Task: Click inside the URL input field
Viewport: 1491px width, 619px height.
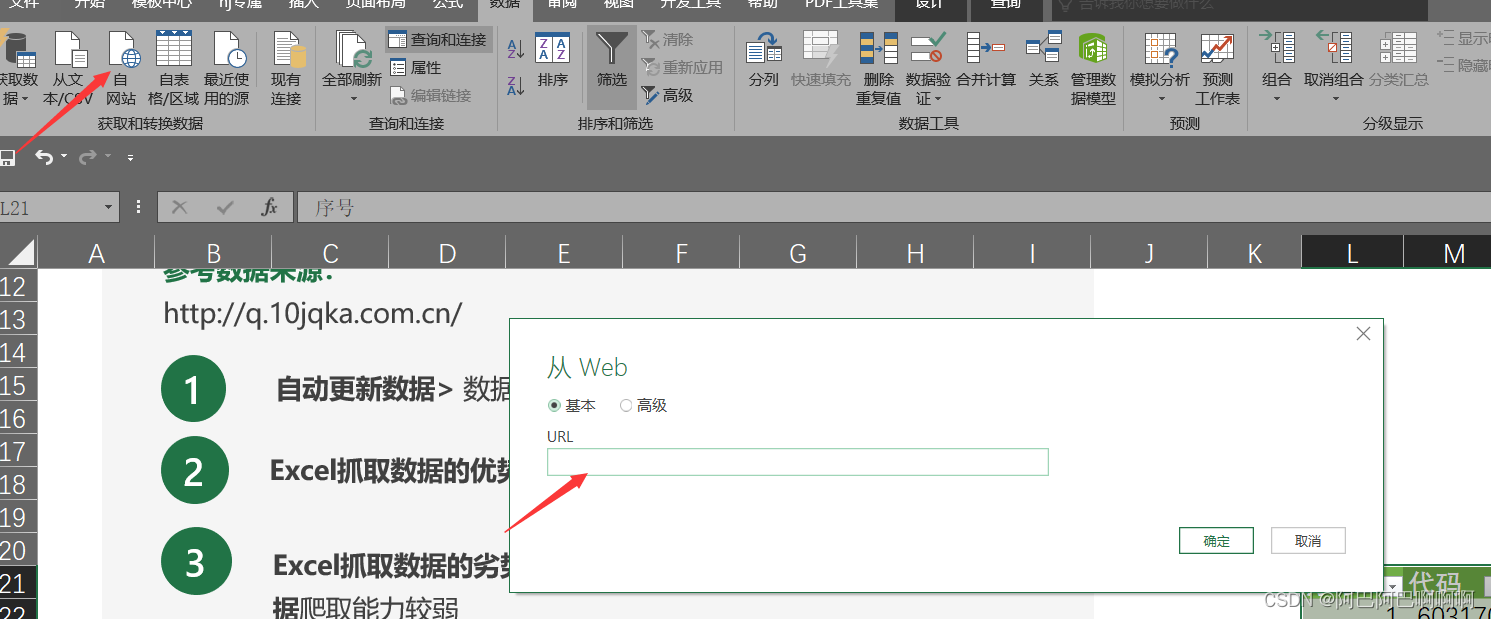Action: click(x=797, y=461)
